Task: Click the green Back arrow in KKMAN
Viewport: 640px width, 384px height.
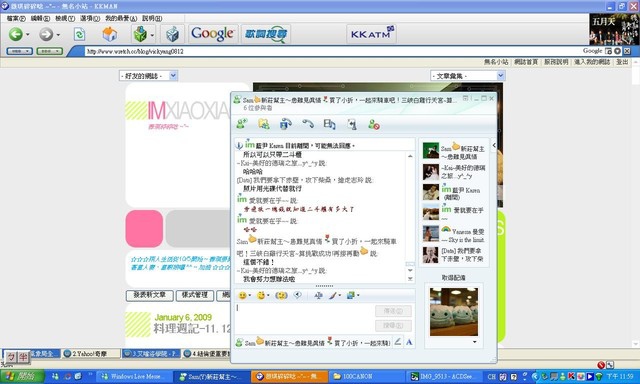Action: click(16, 34)
